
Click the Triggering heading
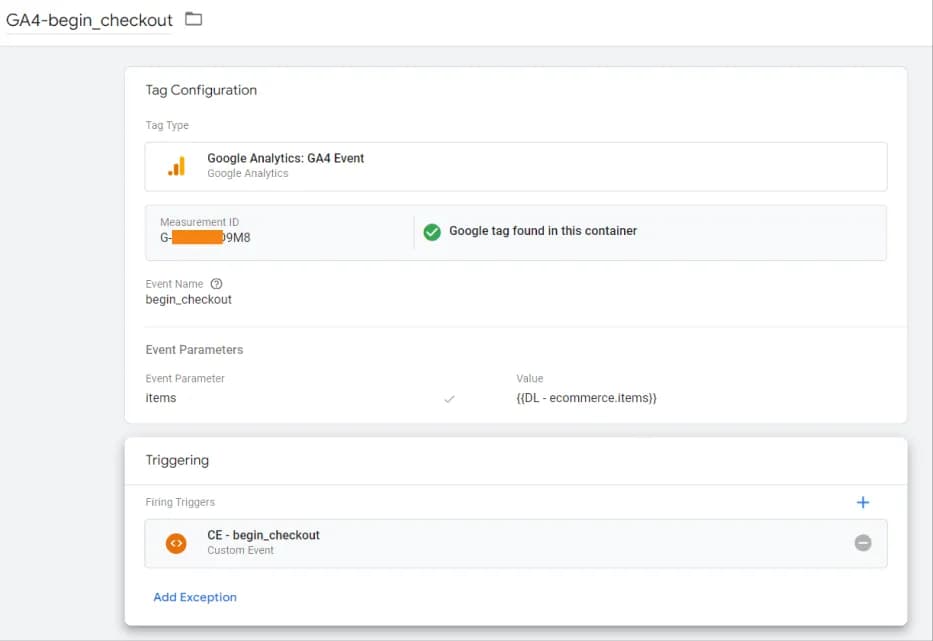click(x=177, y=460)
